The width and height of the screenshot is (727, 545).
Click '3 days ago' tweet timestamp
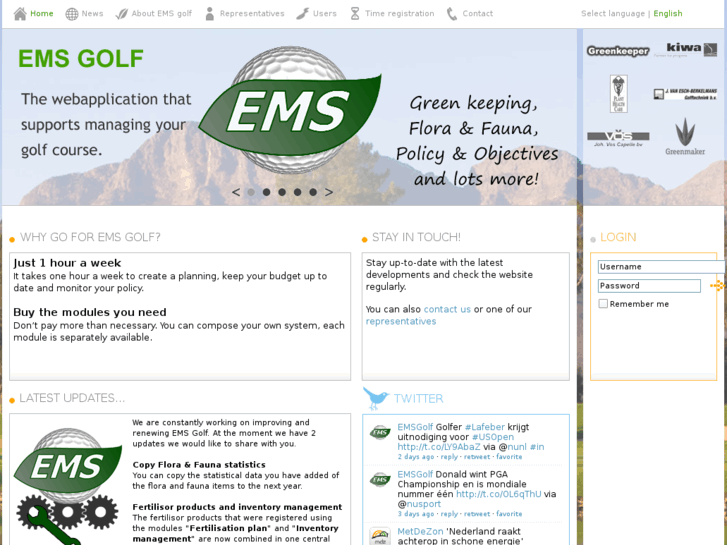pos(416,514)
